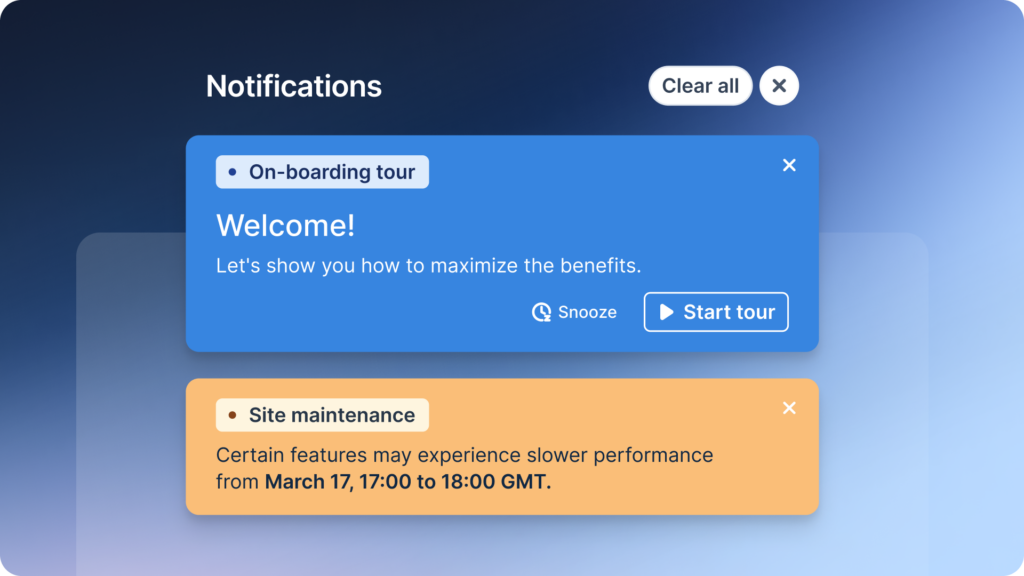This screenshot has width=1024, height=576.
Task: Click the blue dot in On-boarding tour tag
Action: [233, 172]
